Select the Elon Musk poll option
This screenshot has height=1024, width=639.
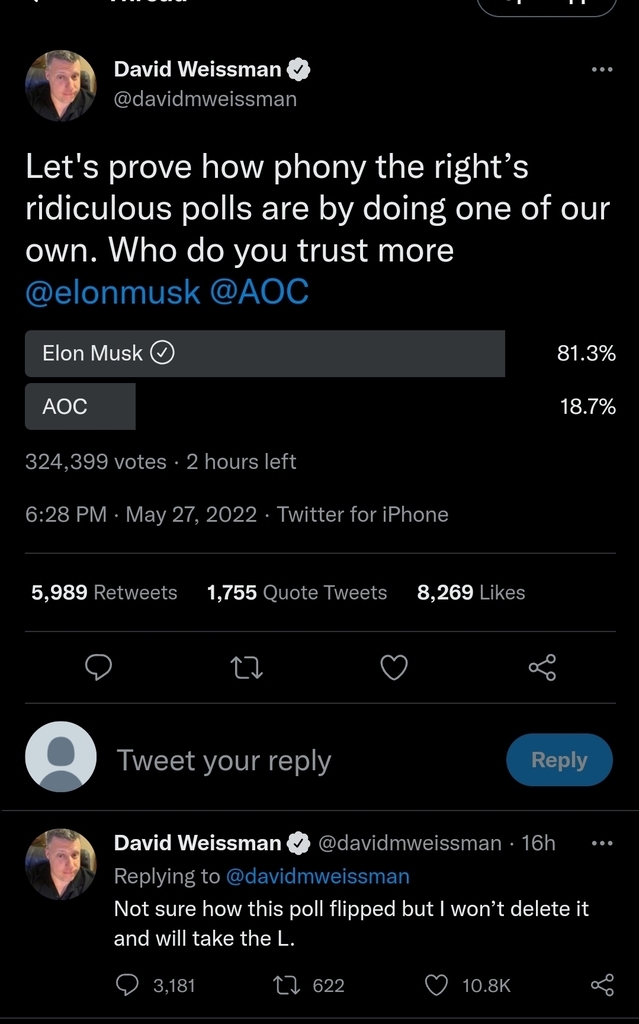pyautogui.click(x=265, y=353)
